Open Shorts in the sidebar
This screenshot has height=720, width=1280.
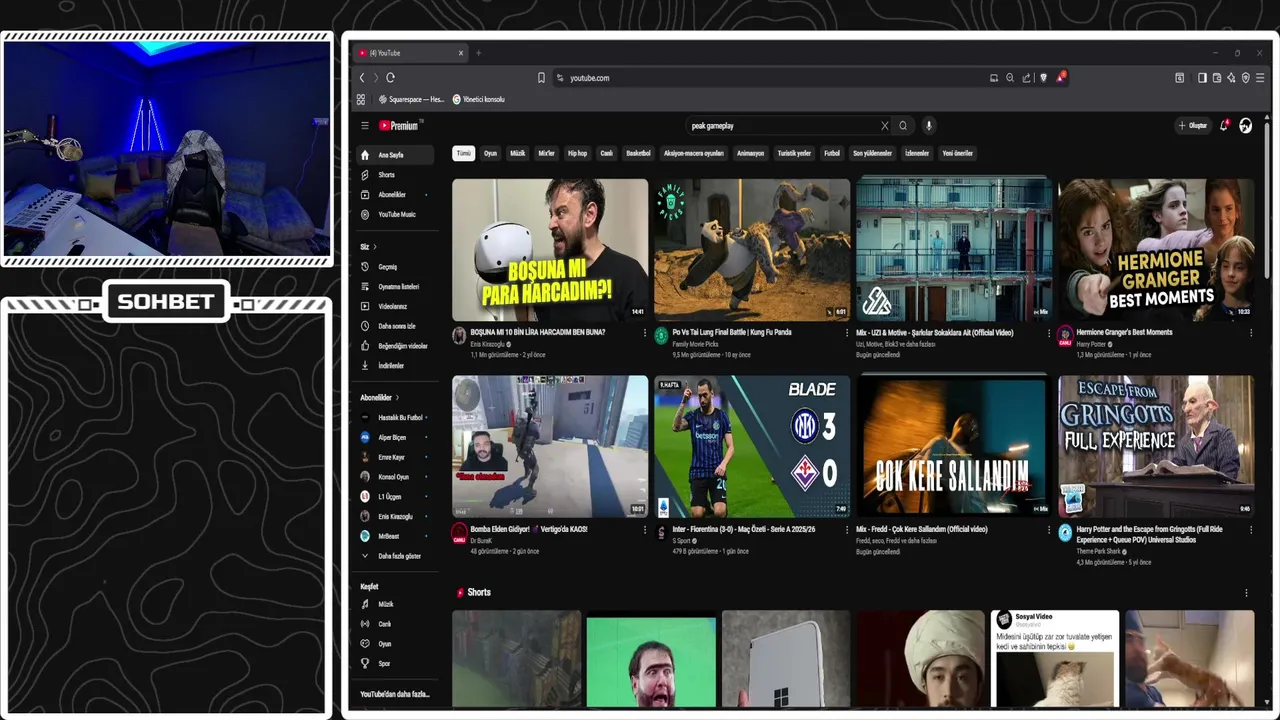(395, 175)
